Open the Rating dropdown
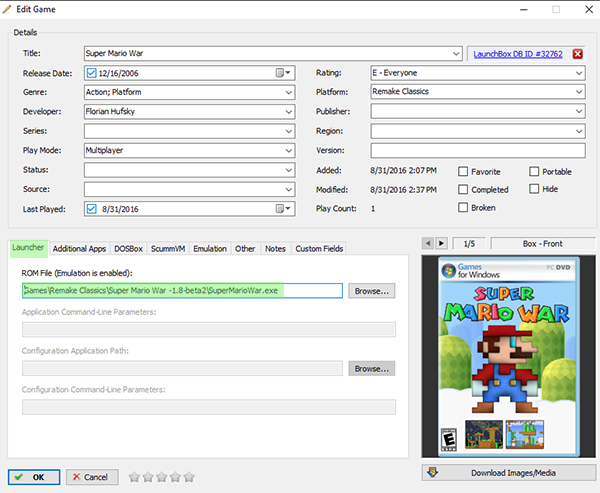This screenshot has width=600, height=493. pos(579,73)
